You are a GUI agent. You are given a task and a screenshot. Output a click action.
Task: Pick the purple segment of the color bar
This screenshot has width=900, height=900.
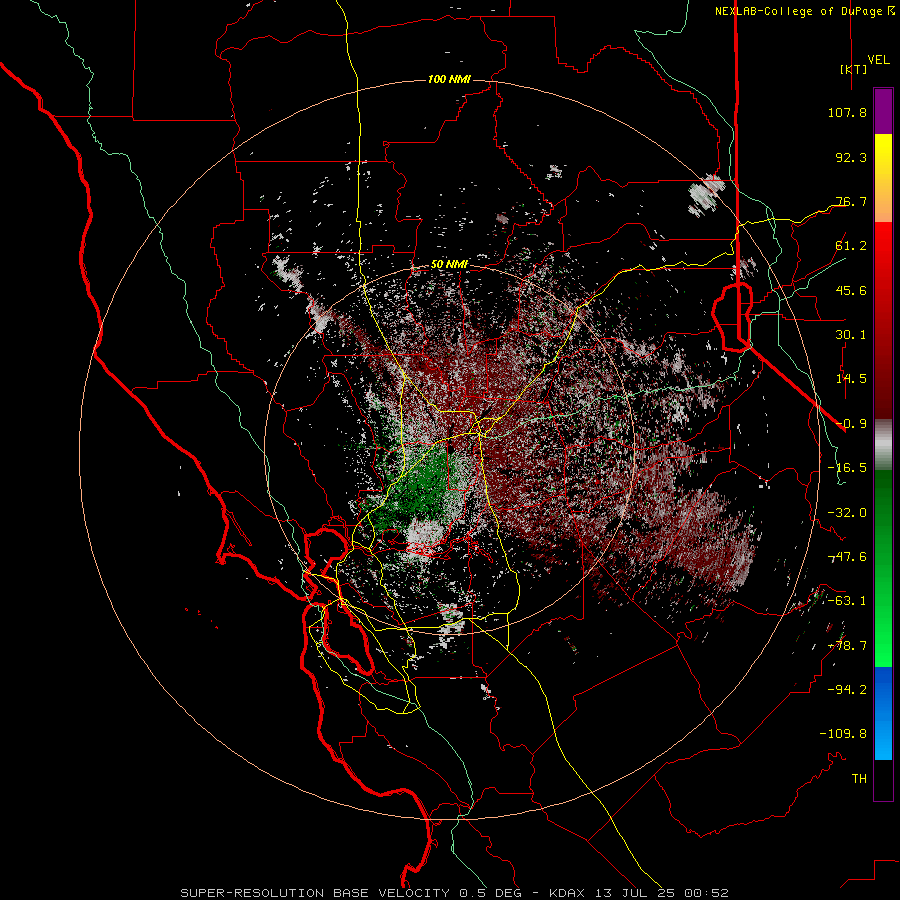(883, 111)
